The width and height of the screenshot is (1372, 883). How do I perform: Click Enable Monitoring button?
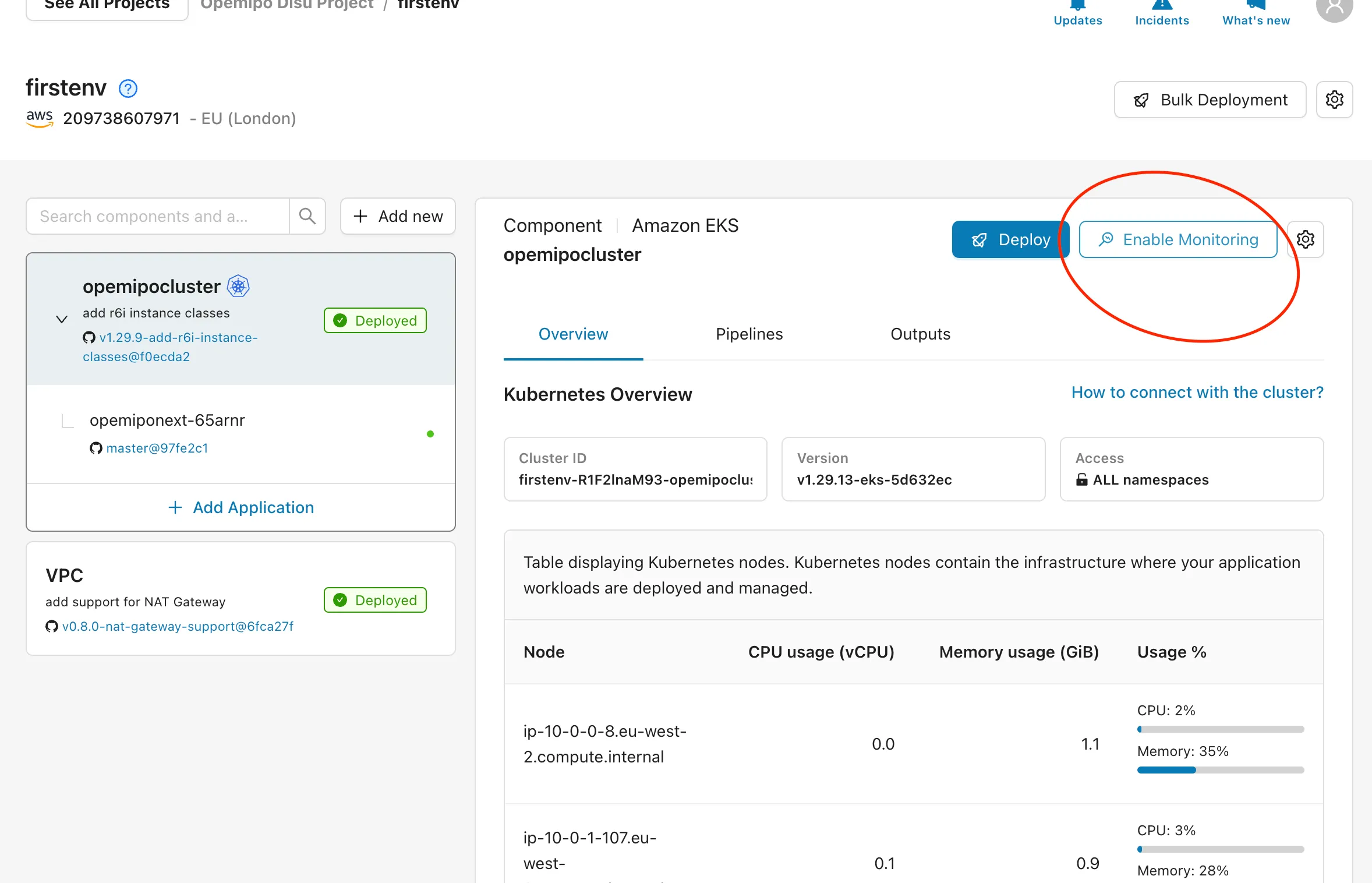1177,239
